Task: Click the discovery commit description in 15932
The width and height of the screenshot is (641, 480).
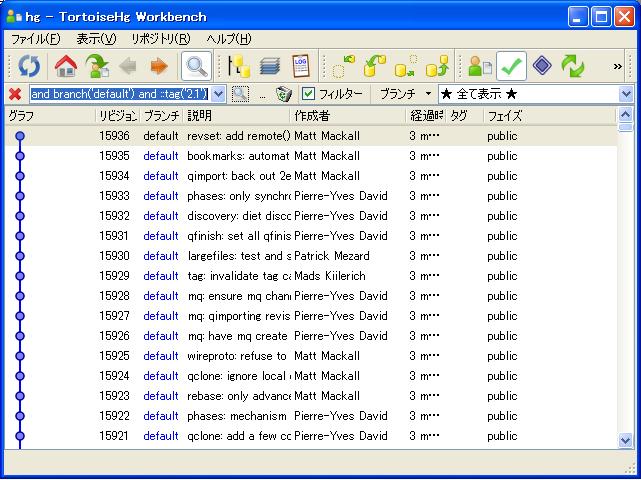Action: 239,216
